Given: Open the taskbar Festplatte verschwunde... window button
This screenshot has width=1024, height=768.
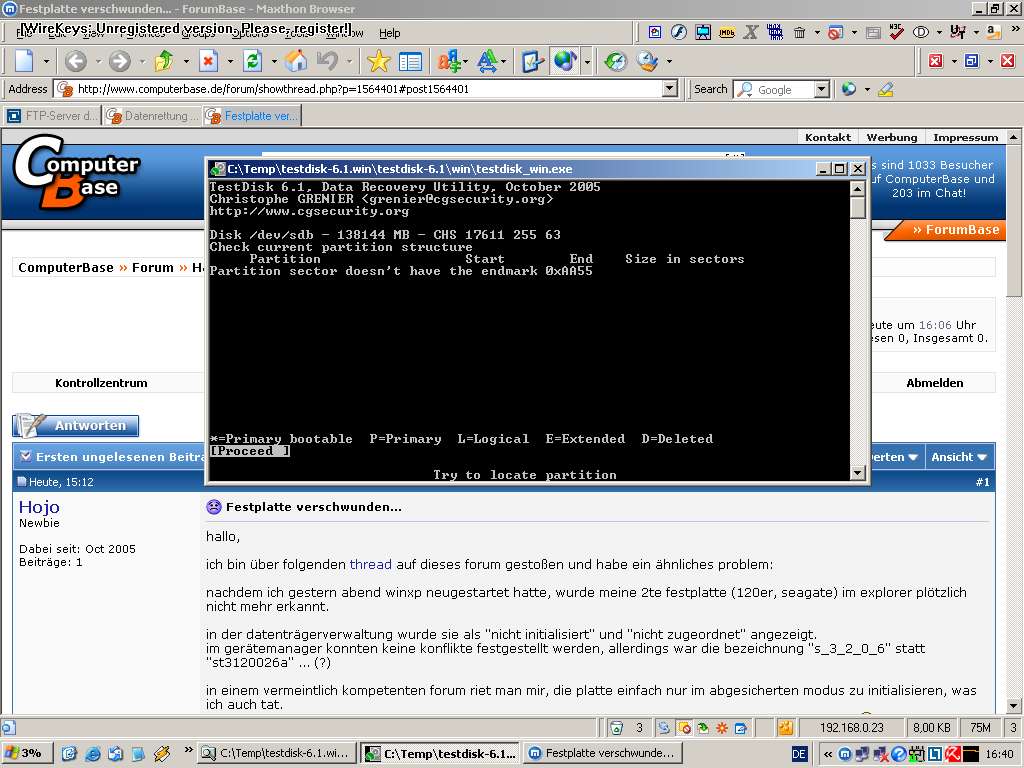Looking at the screenshot, I should [602, 753].
